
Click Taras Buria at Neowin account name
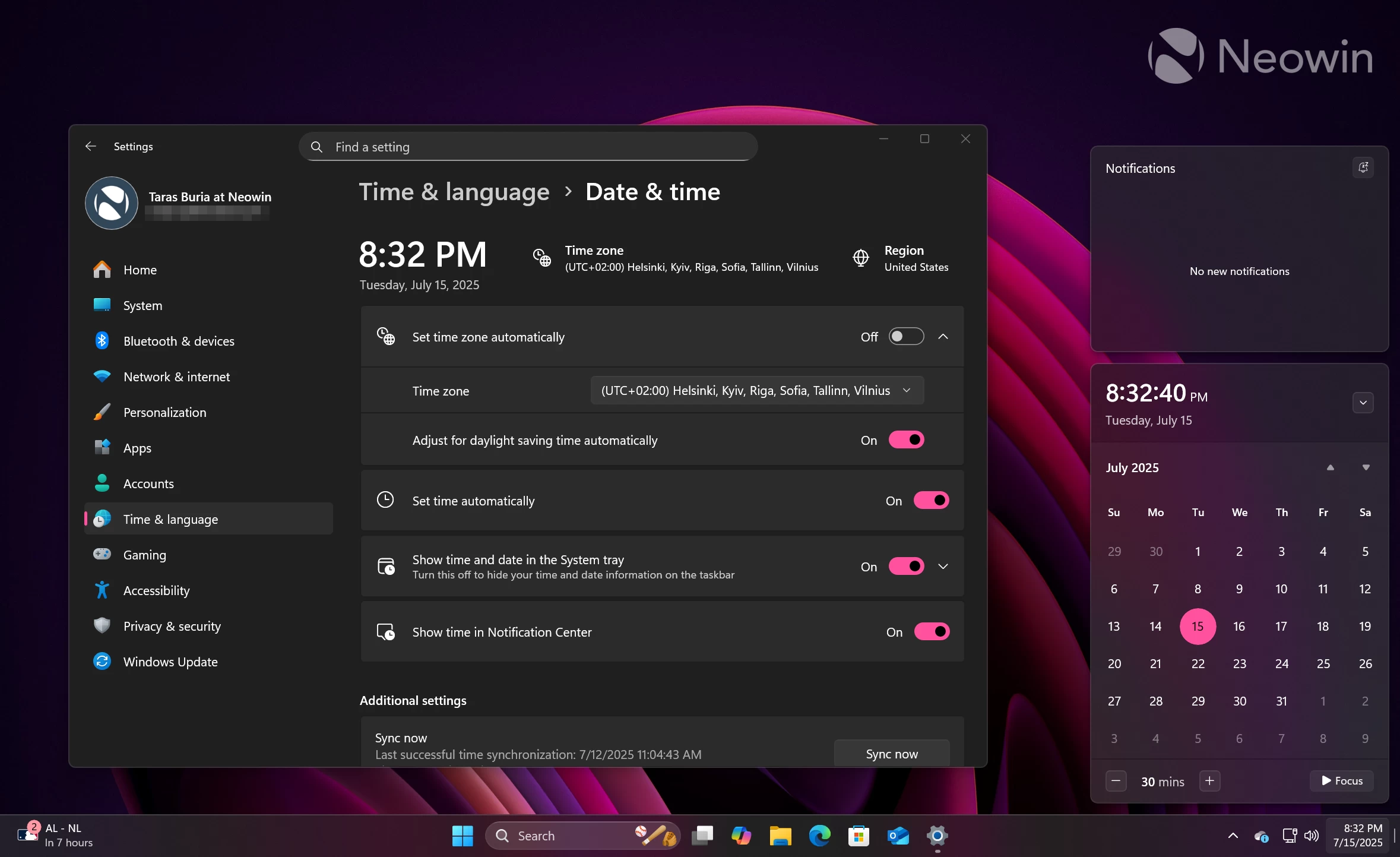210,197
